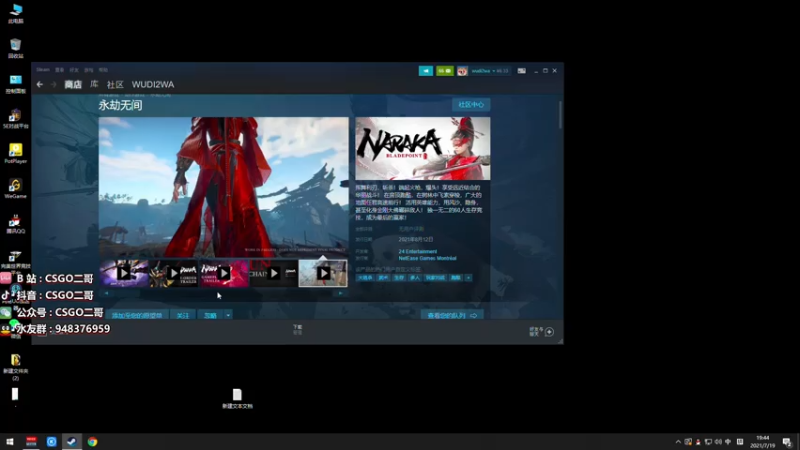800x450 pixels.
Task: Open the teal Steam announcements icon
Action: pos(426,71)
